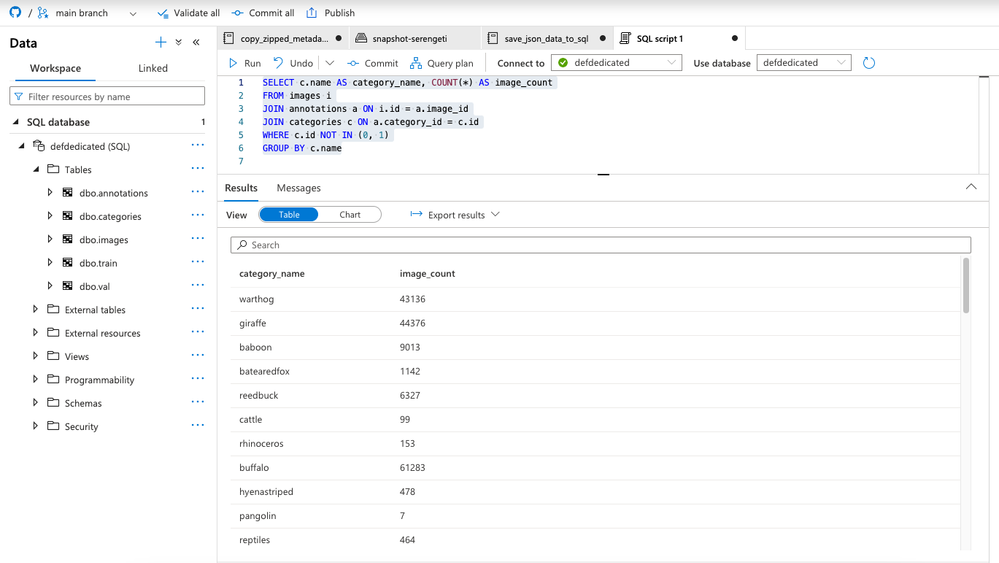
Task: Sort by the image_count column header
Action: tap(427, 273)
